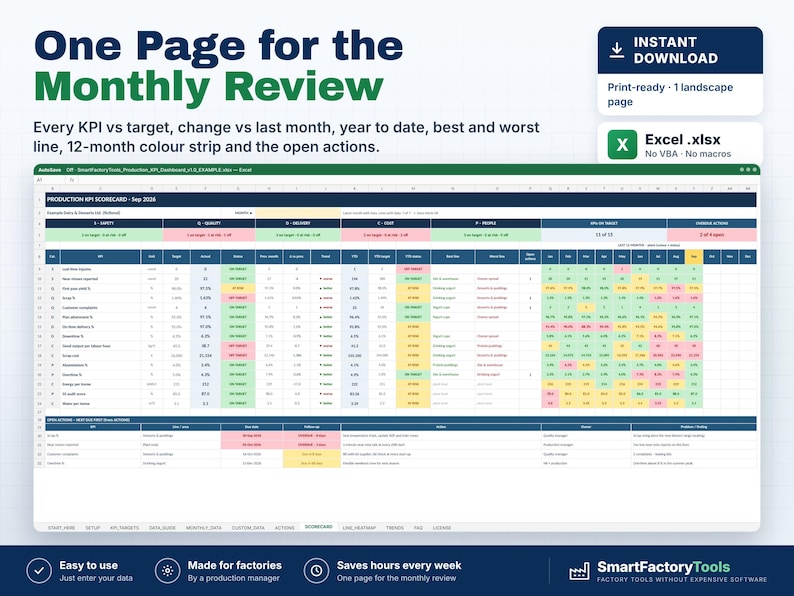Open the CUSTOM_DATA sheet tab
Screen dimensions: 794x596
(x=248, y=528)
